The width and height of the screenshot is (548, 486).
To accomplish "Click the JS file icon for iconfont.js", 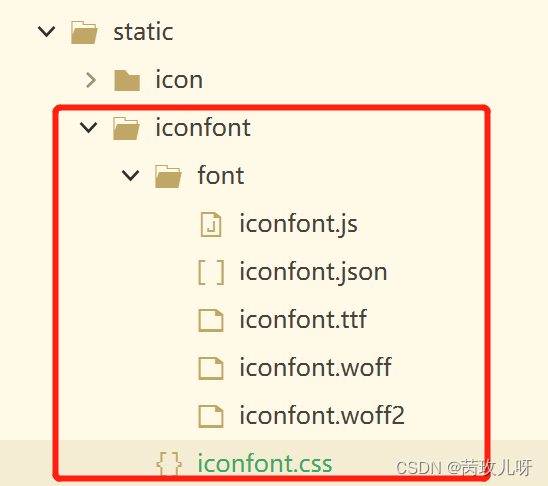I will click(x=211, y=224).
